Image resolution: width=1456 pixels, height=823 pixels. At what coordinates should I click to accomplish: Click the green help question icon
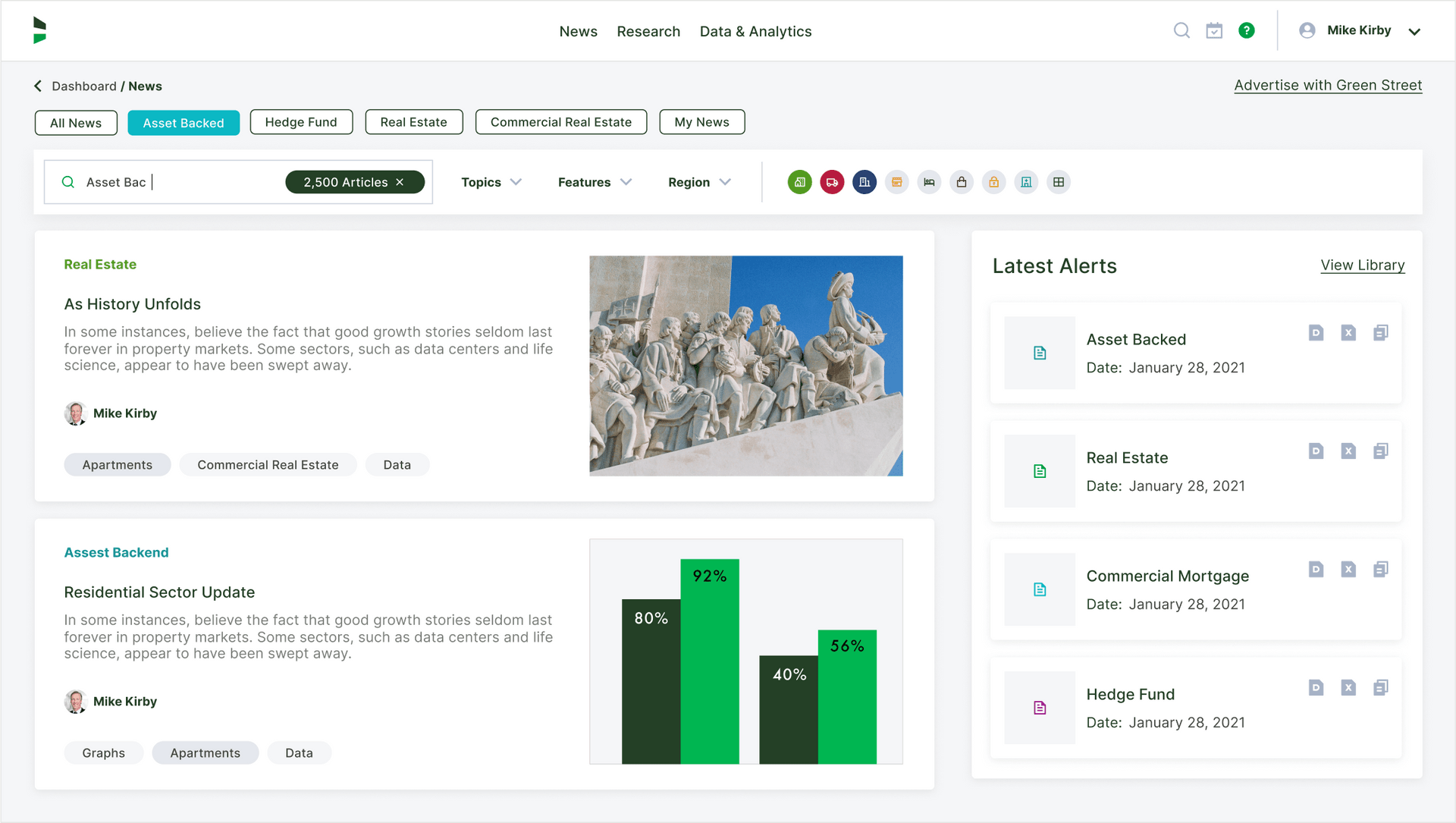1247,30
